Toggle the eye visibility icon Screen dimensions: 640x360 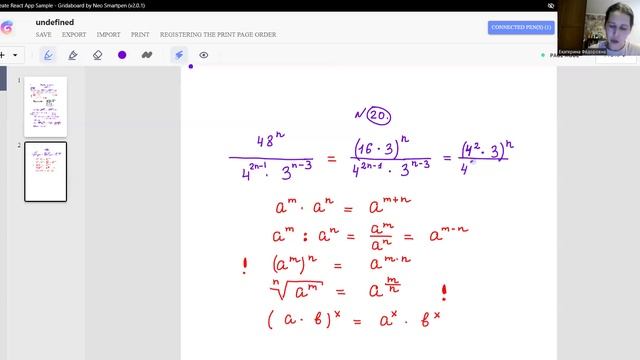tap(204, 55)
